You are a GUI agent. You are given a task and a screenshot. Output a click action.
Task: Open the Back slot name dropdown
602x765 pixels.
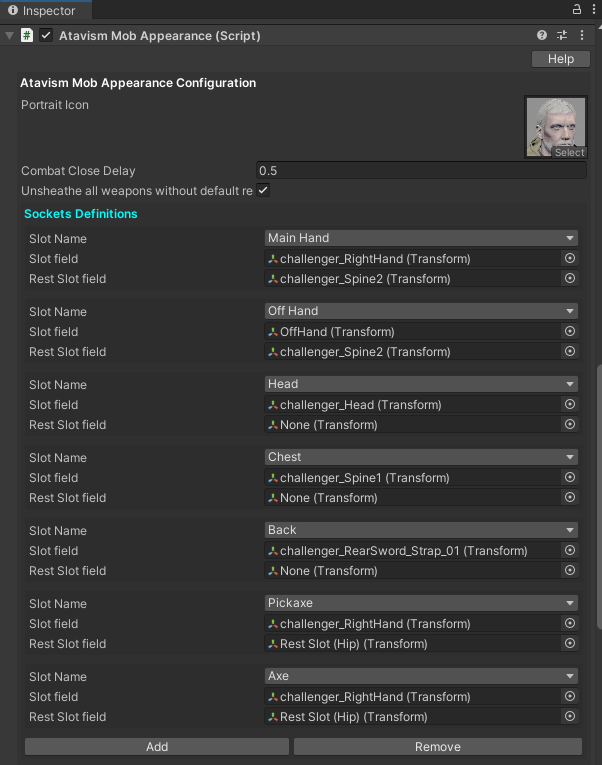(x=421, y=531)
